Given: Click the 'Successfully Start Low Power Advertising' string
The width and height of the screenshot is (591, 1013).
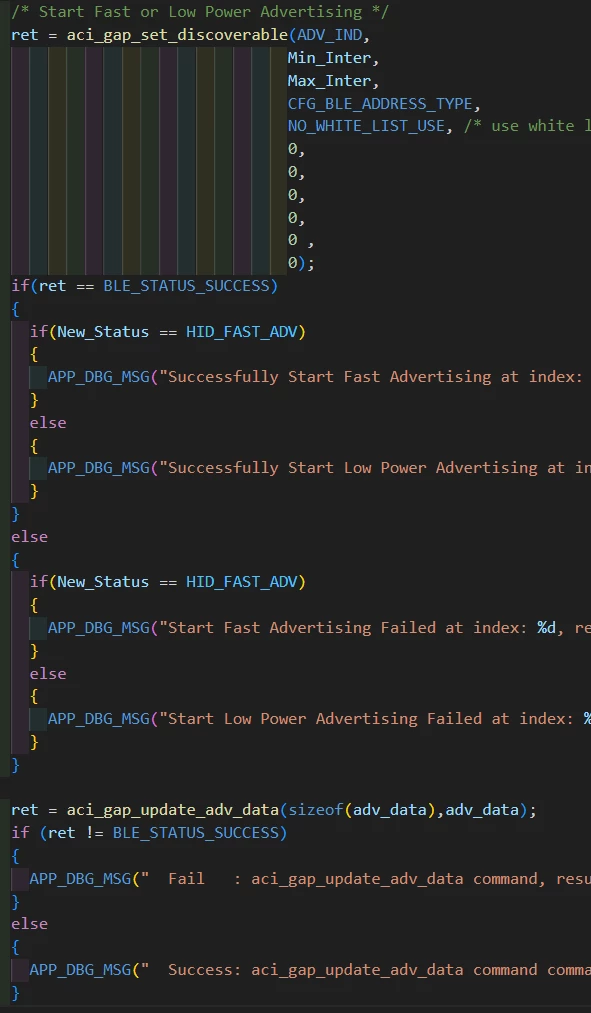Looking at the screenshot, I should point(375,468).
